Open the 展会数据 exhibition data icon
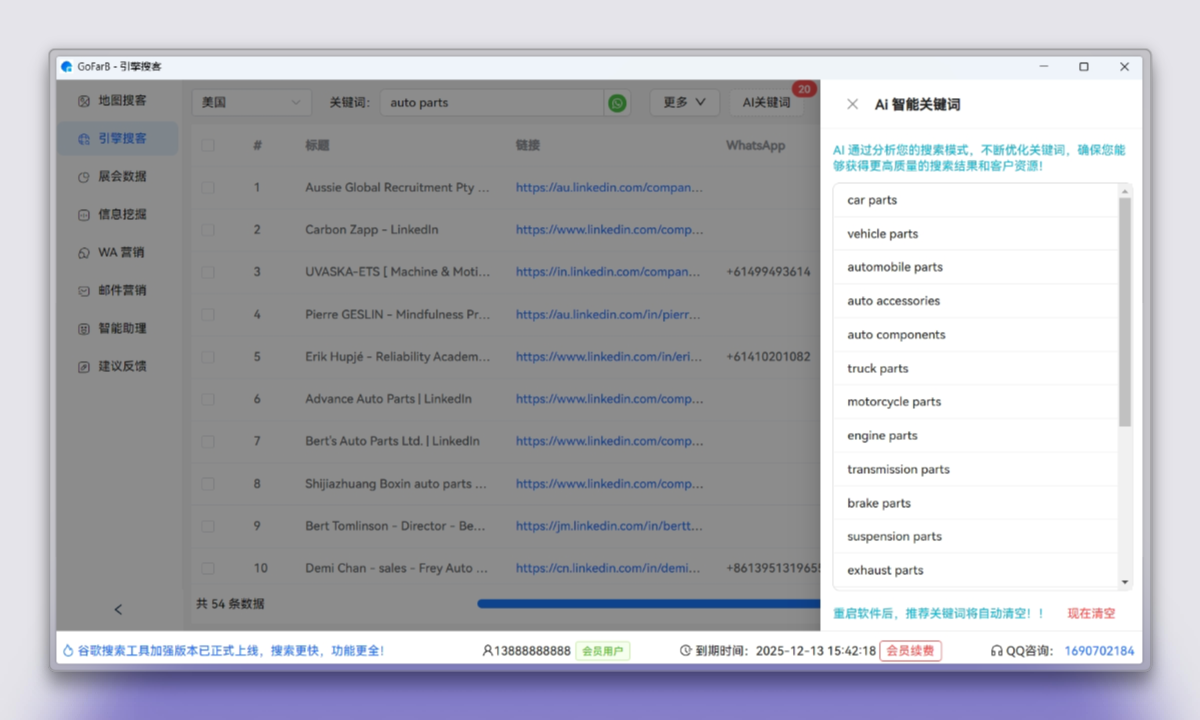Screen dimensions: 1200x720 coord(84,177)
